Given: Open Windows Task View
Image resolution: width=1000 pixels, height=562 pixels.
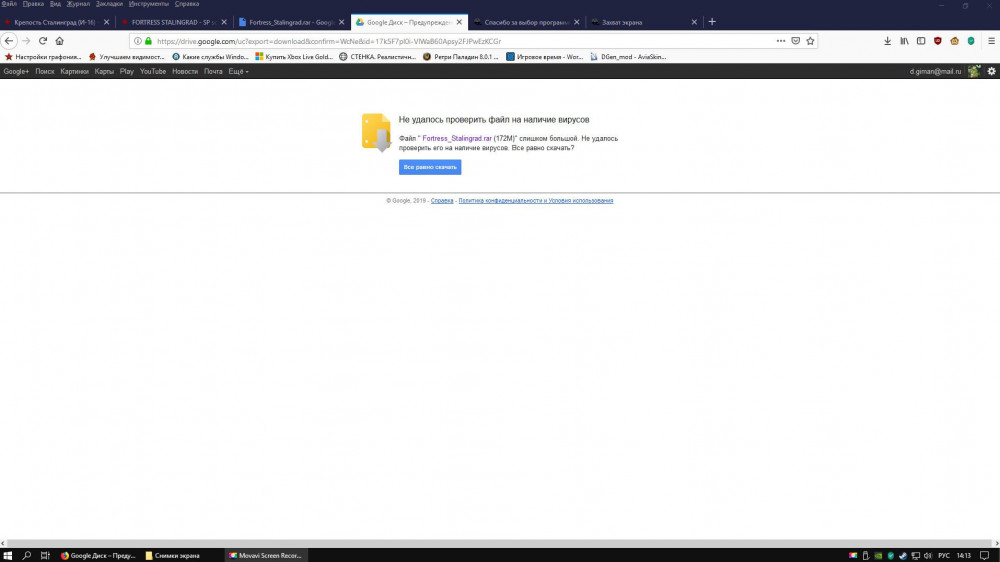Looking at the screenshot, I should [45, 556].
